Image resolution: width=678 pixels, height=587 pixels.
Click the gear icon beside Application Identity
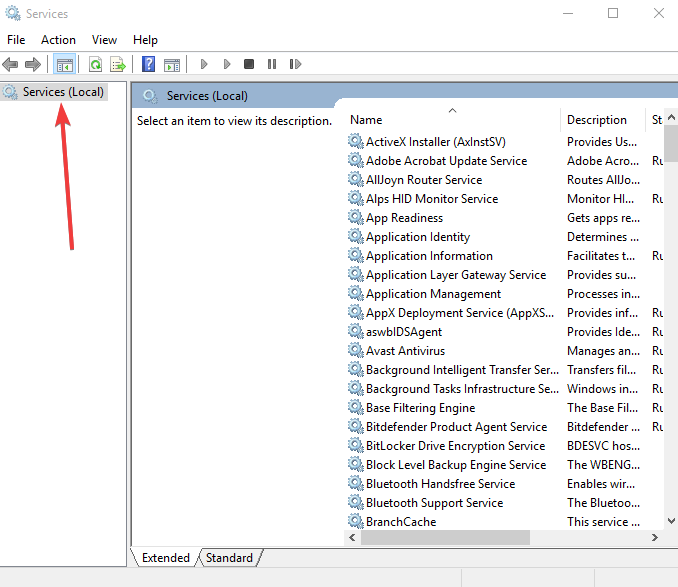tap(356, 236)
